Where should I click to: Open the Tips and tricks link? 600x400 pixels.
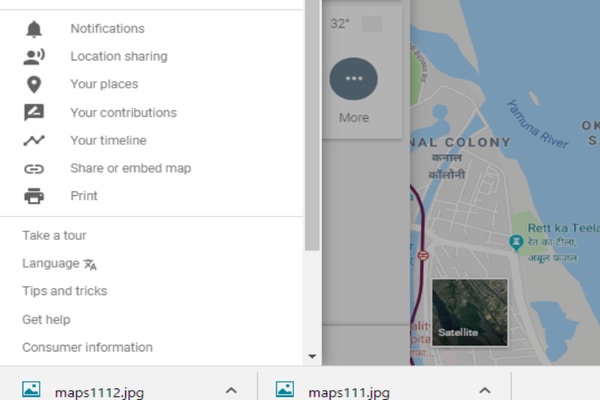pos(65,291)
